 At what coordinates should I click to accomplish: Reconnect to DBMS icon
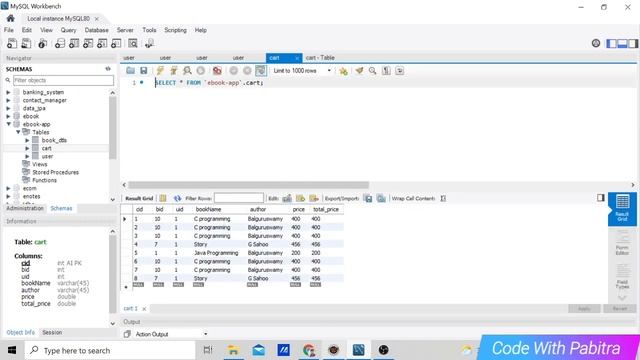[149, 43]
